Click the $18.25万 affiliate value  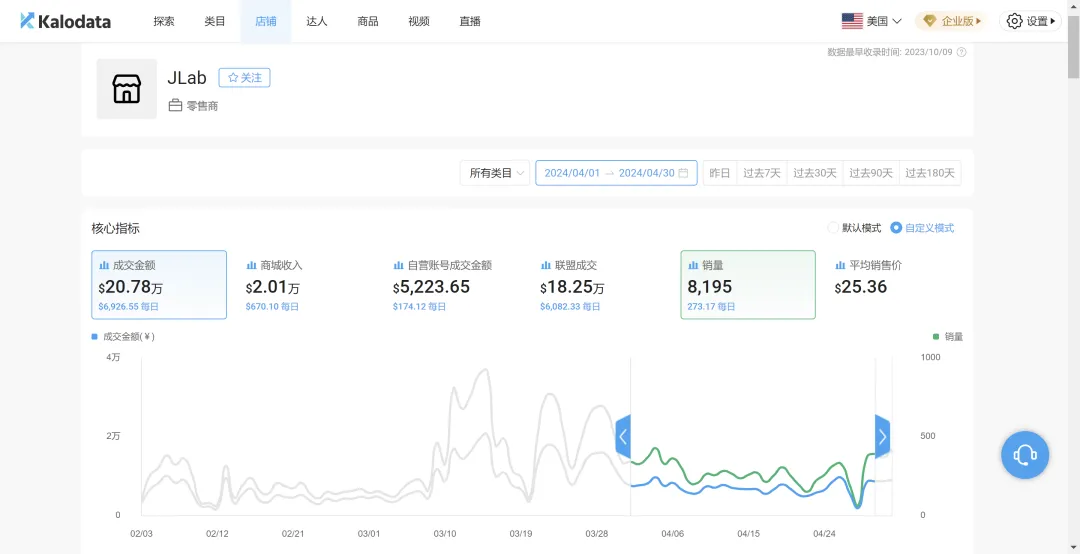(x=572, y=287)
